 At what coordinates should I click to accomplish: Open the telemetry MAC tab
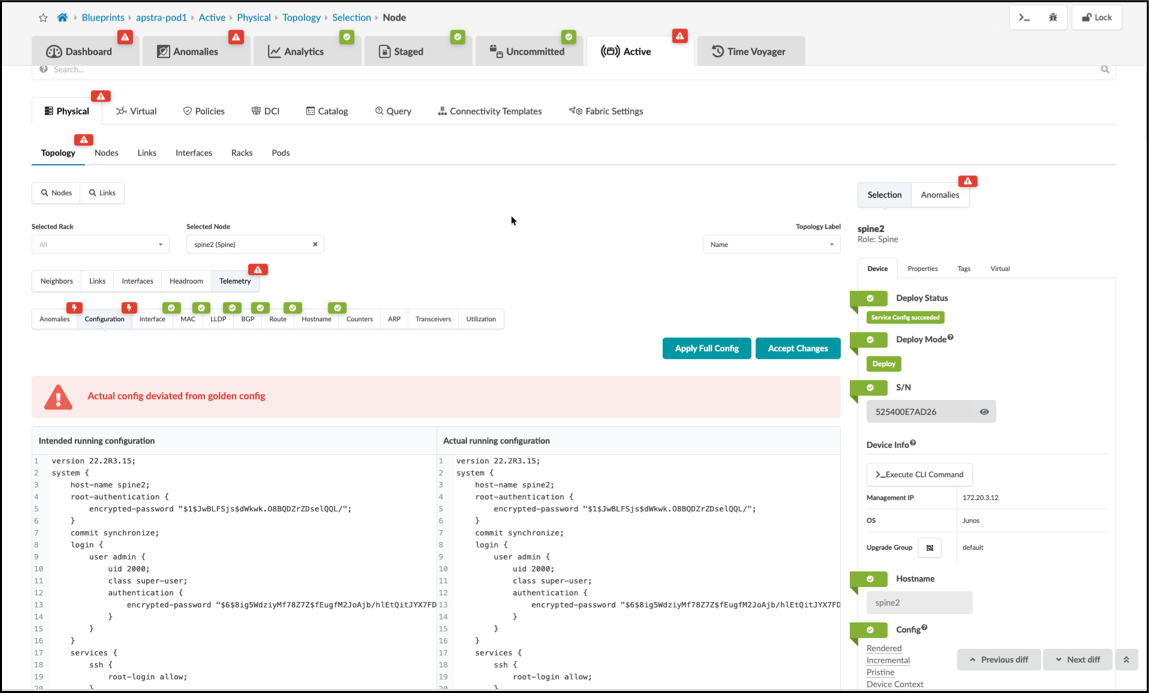tap(188, 319)
